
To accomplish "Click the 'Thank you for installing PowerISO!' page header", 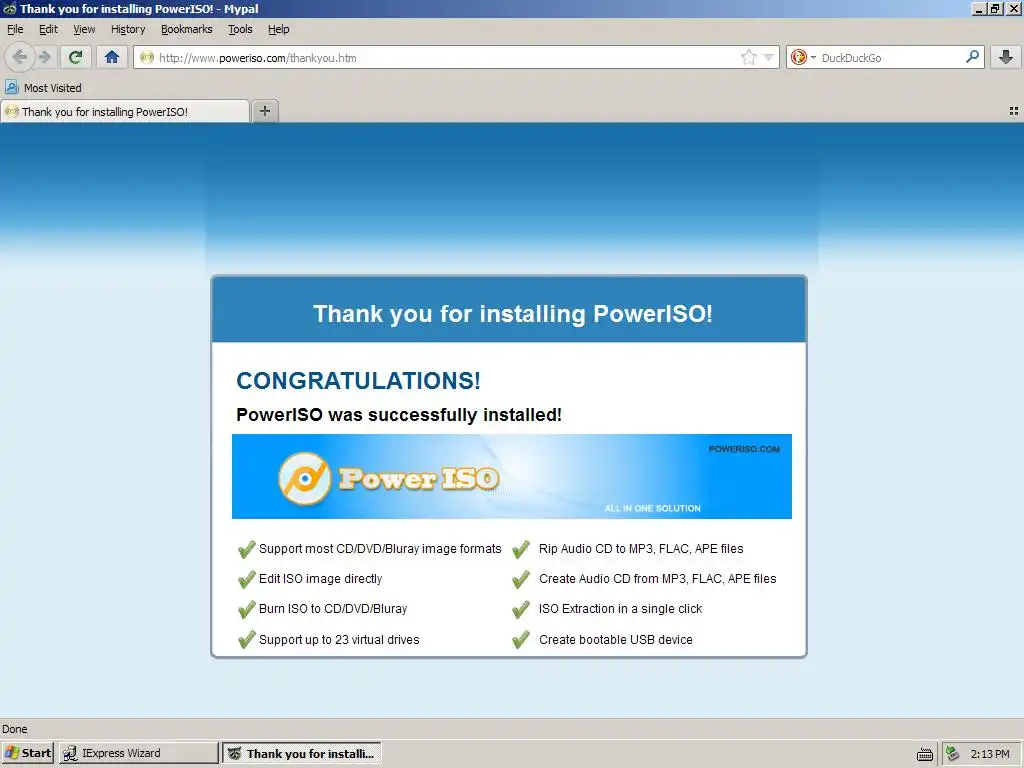I will [513, 313].
